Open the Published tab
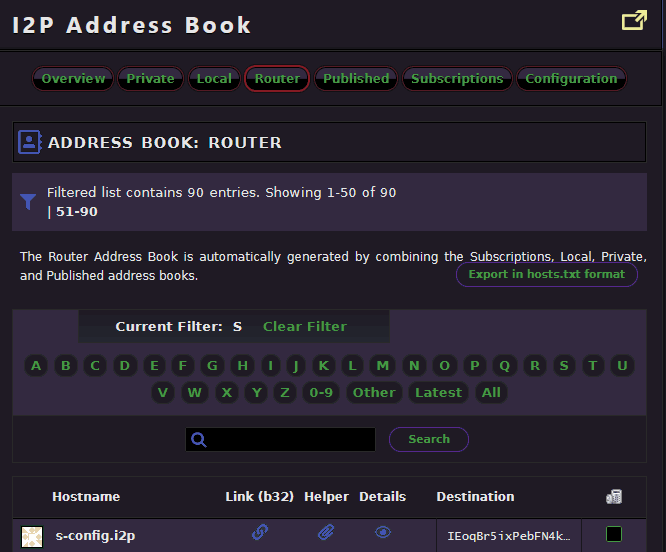 (x=356, y=79)
